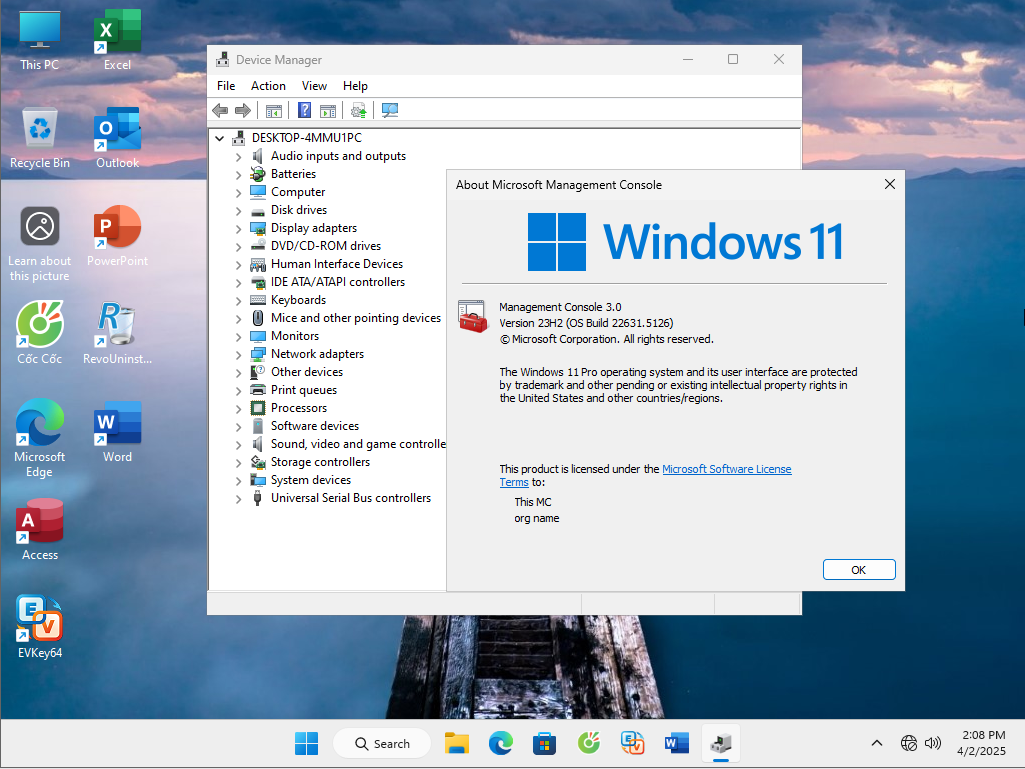Expand the Disk drives category
1025x769 pixels.
click(x=239, y=211)
